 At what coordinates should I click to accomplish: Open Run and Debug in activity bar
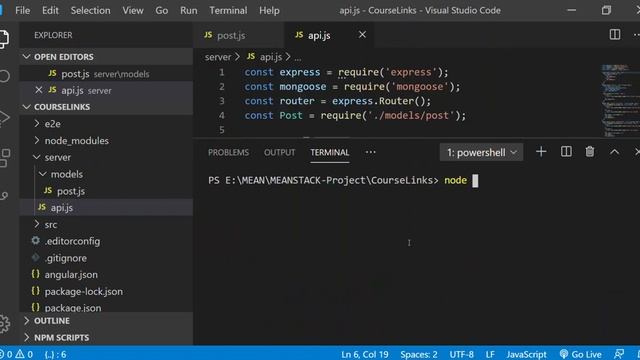[4, 118]
